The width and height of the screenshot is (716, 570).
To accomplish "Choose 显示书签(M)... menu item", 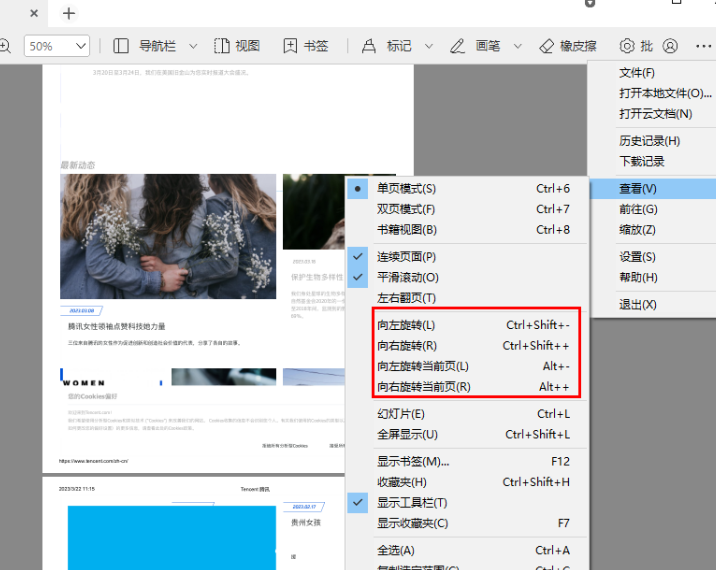I will pyautogui.click(x=467, y=462).
